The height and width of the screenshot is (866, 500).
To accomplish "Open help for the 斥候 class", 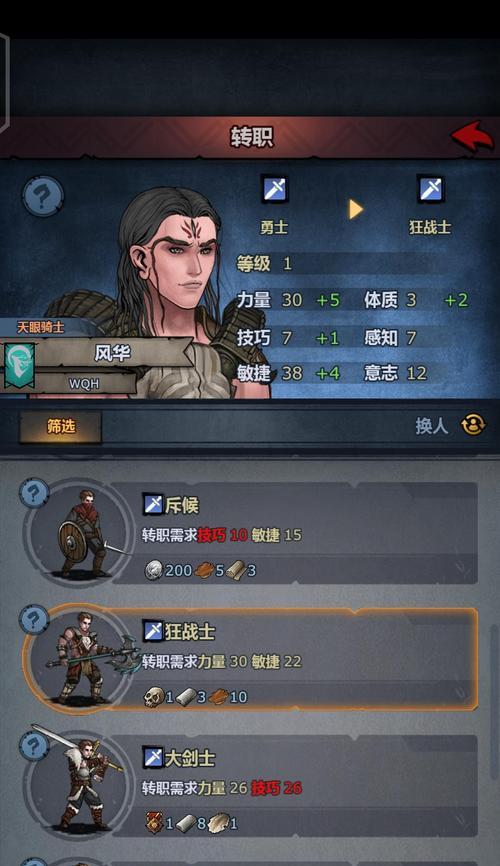I will tap(34, 493).
